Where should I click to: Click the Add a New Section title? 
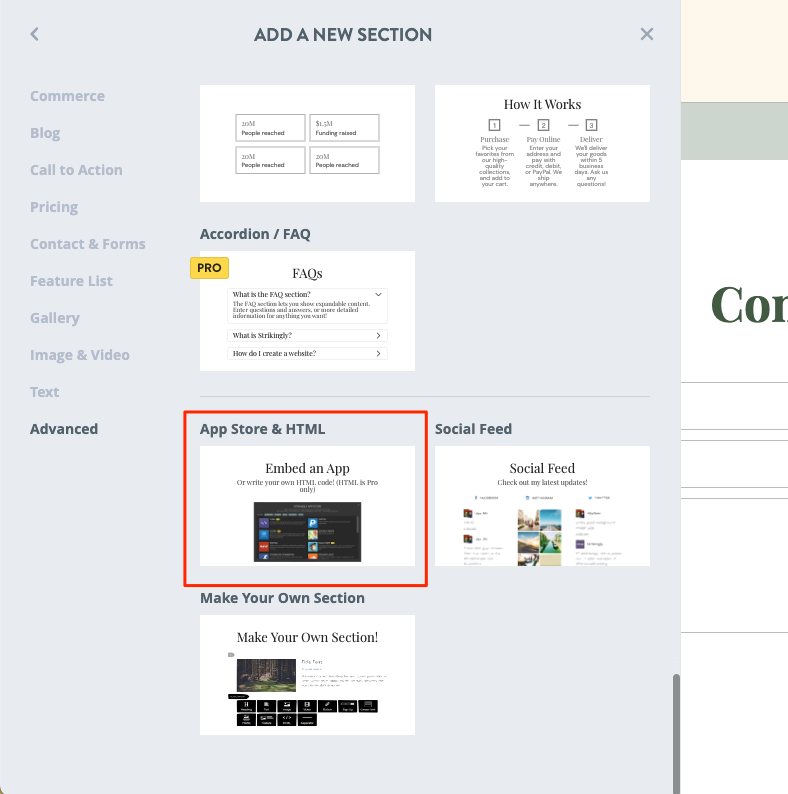click(343, 35)
